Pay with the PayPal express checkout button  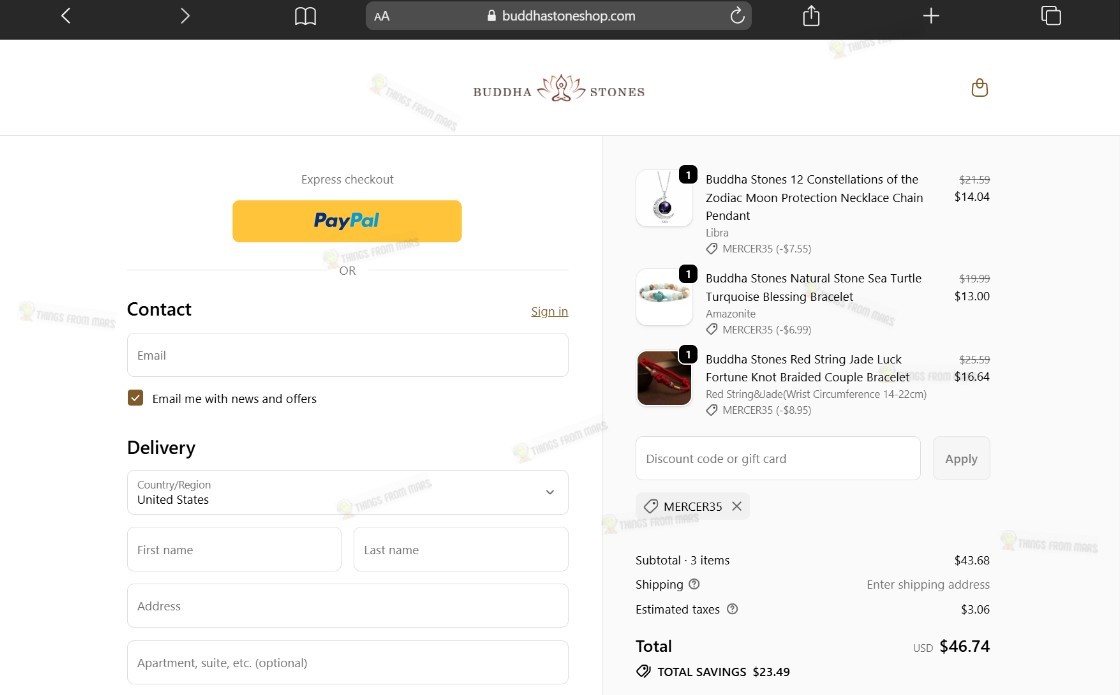coord(347,221)
